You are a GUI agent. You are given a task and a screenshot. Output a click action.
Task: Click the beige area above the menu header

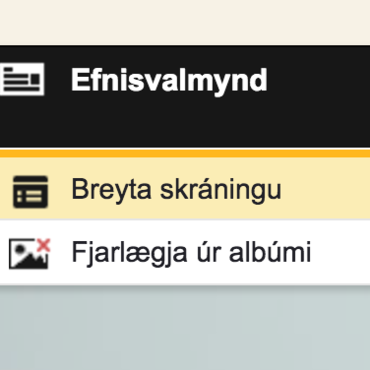tap(185, 22)
